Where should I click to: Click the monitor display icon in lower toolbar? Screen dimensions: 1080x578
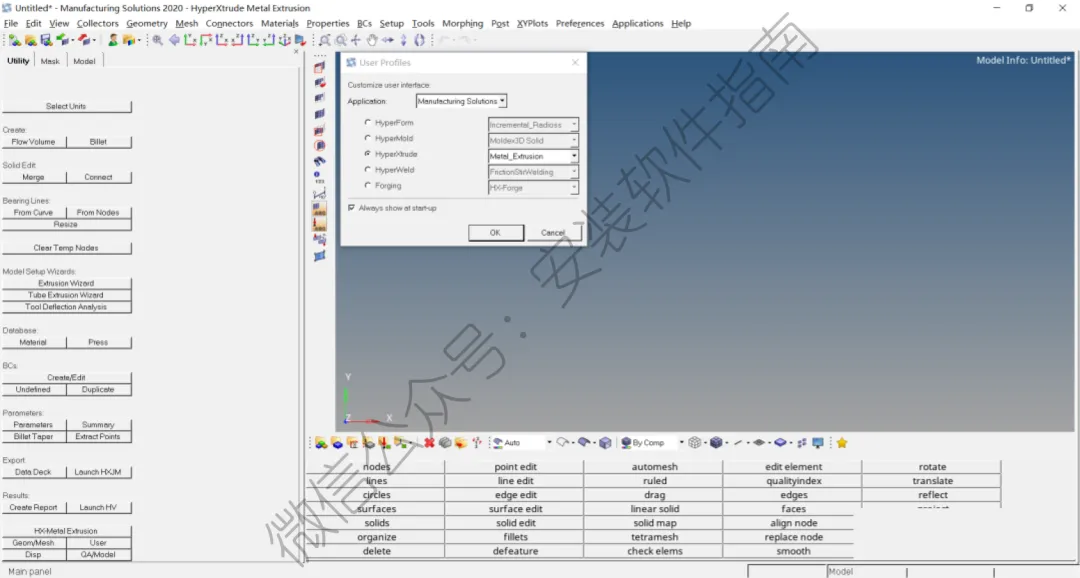click(x=818, y=442)
